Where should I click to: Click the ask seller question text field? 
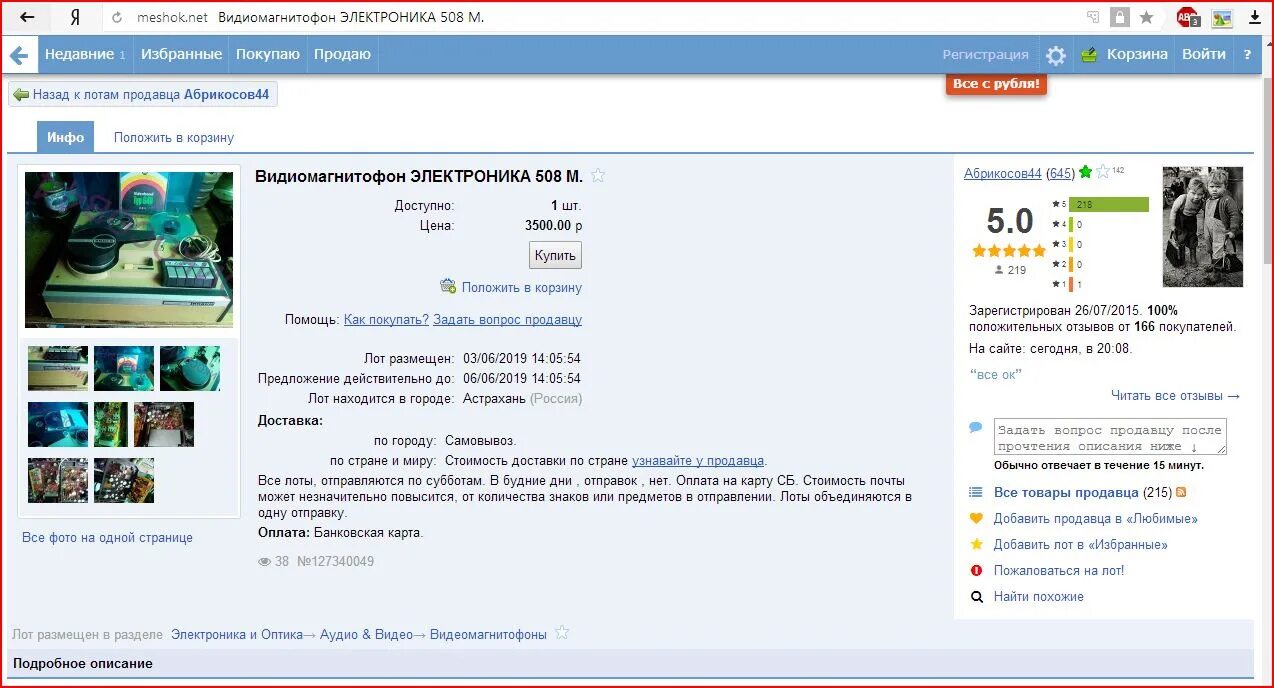(x=1110, y=437)
